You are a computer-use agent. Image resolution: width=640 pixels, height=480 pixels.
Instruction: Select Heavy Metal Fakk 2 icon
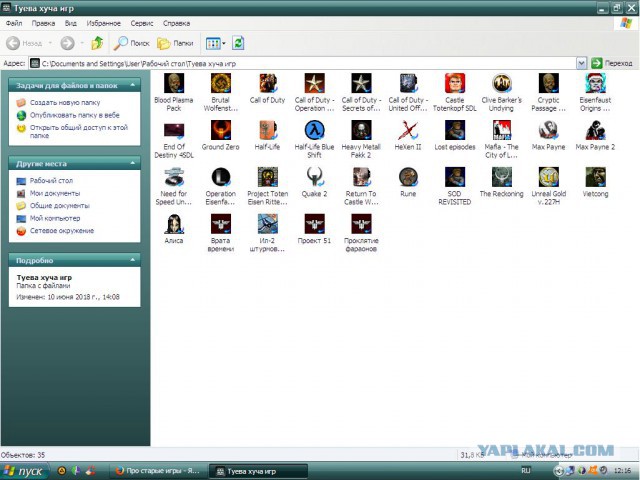361,130
